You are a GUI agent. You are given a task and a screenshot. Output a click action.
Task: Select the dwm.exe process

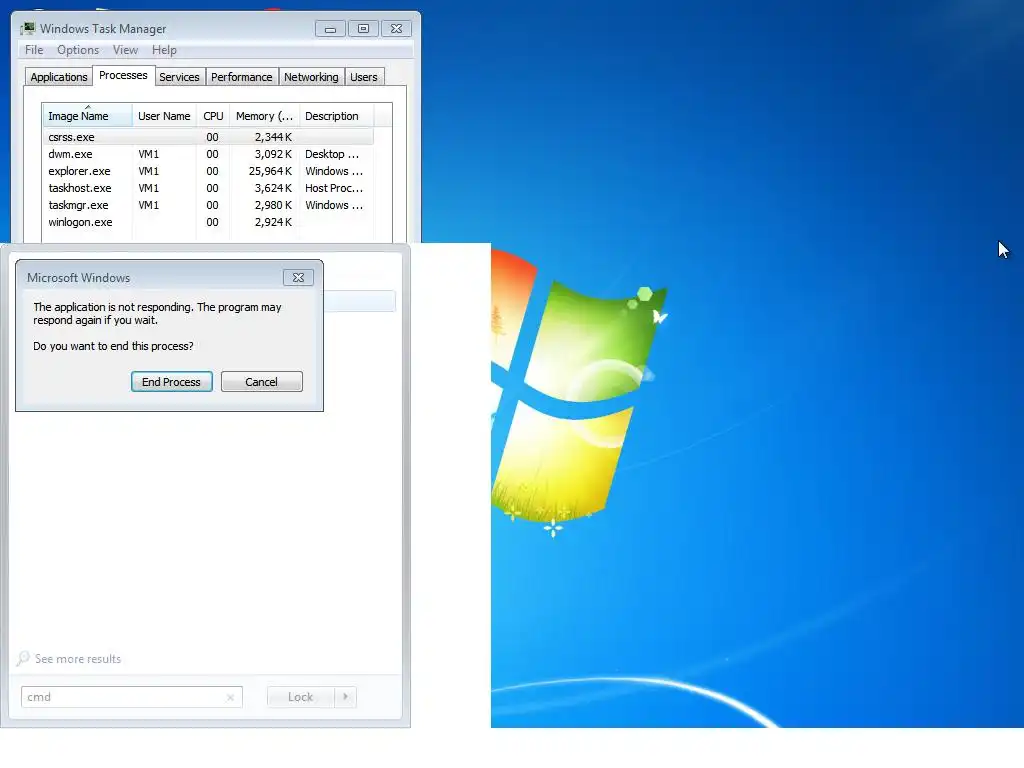point(208,154)
